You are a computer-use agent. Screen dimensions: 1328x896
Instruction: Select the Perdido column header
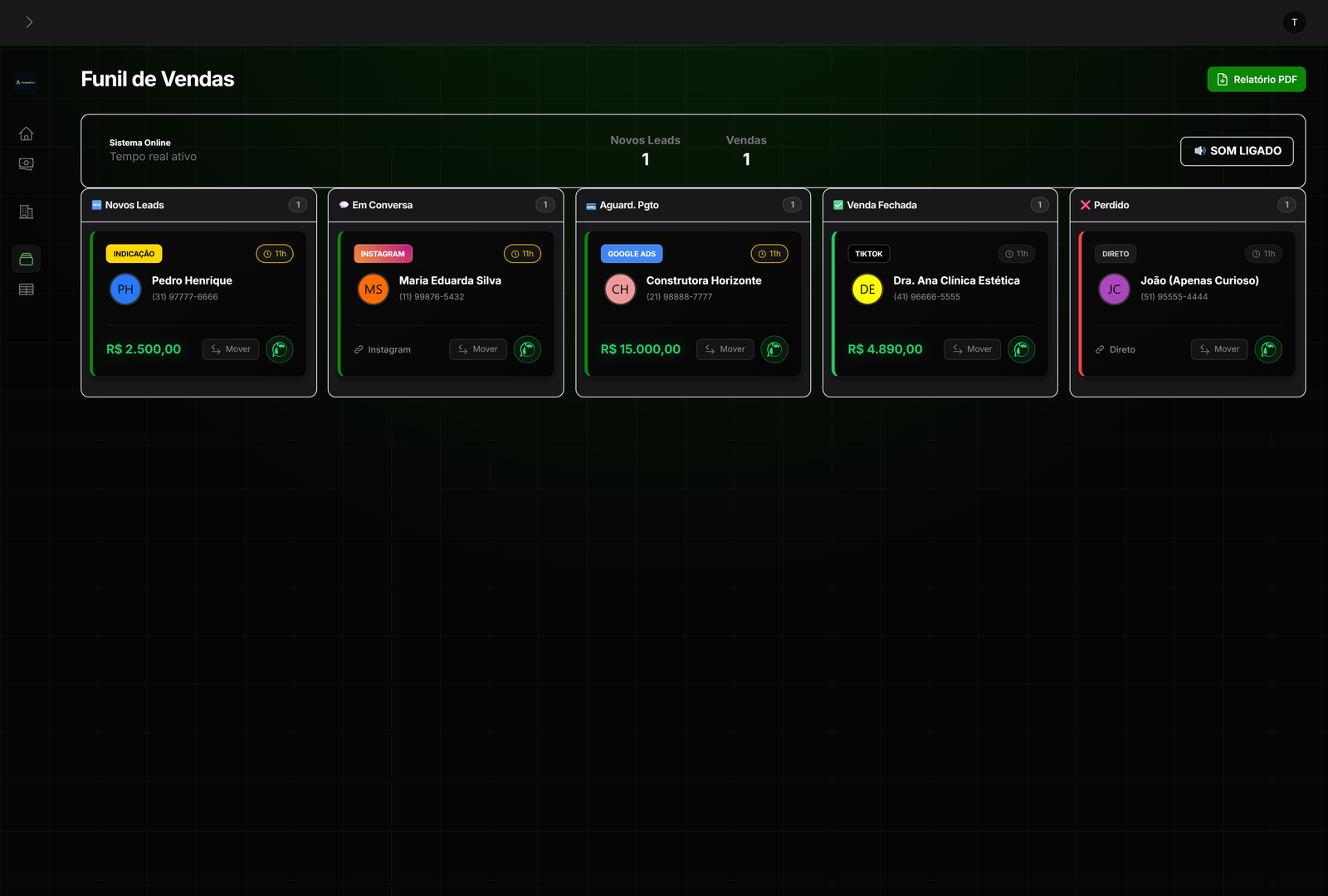[1111, 204]
